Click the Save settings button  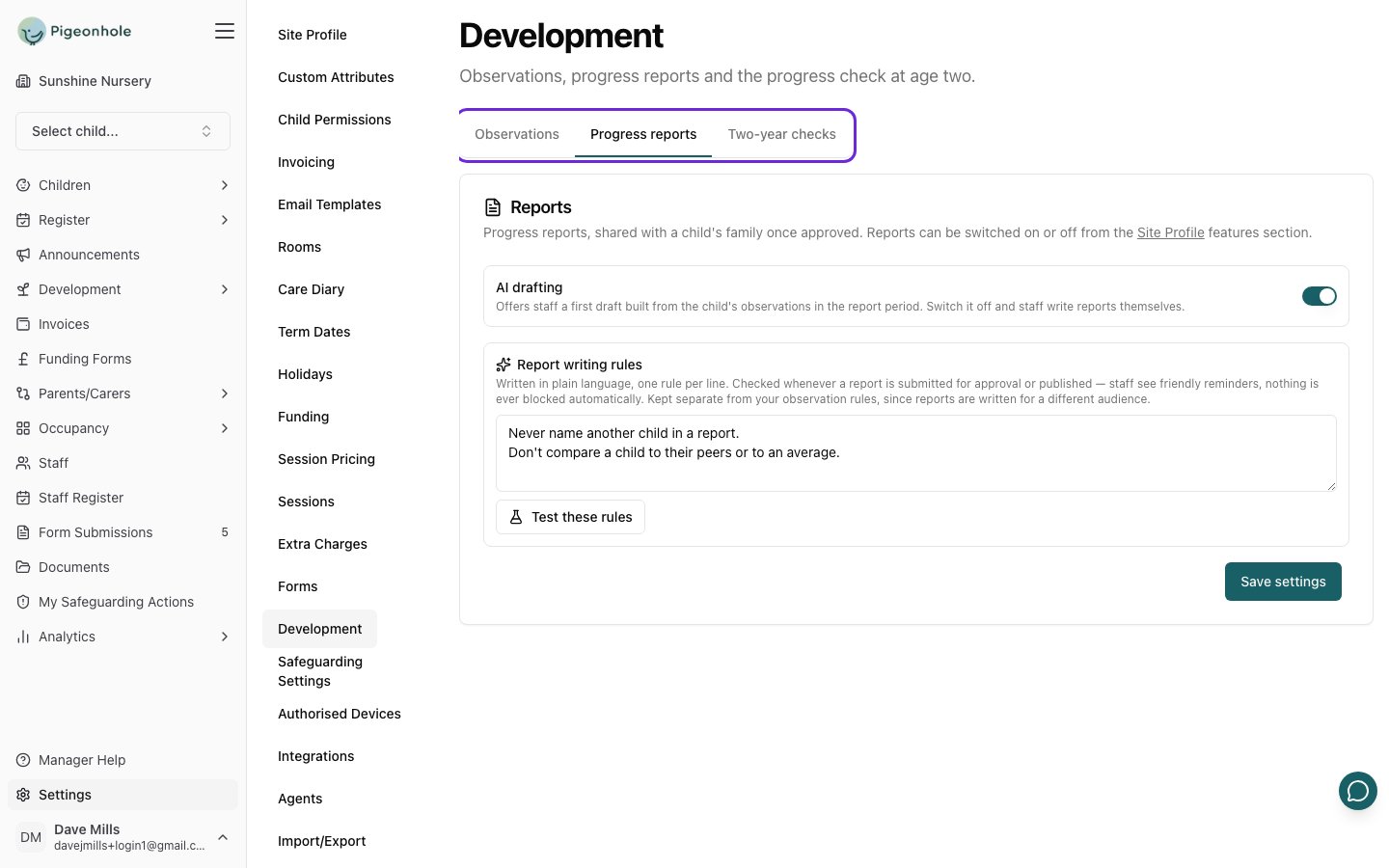tap(1283, 582)
